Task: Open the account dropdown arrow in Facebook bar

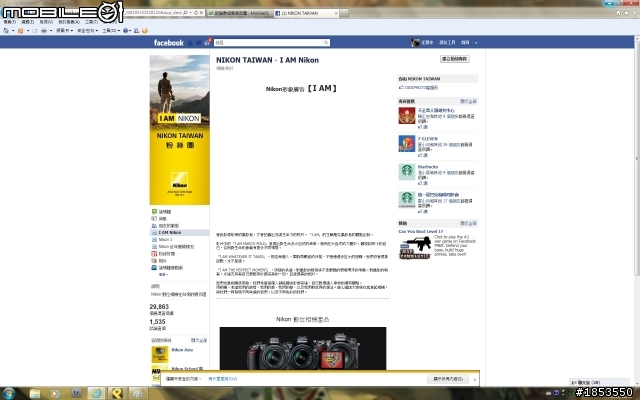Action: coord(476,42)
